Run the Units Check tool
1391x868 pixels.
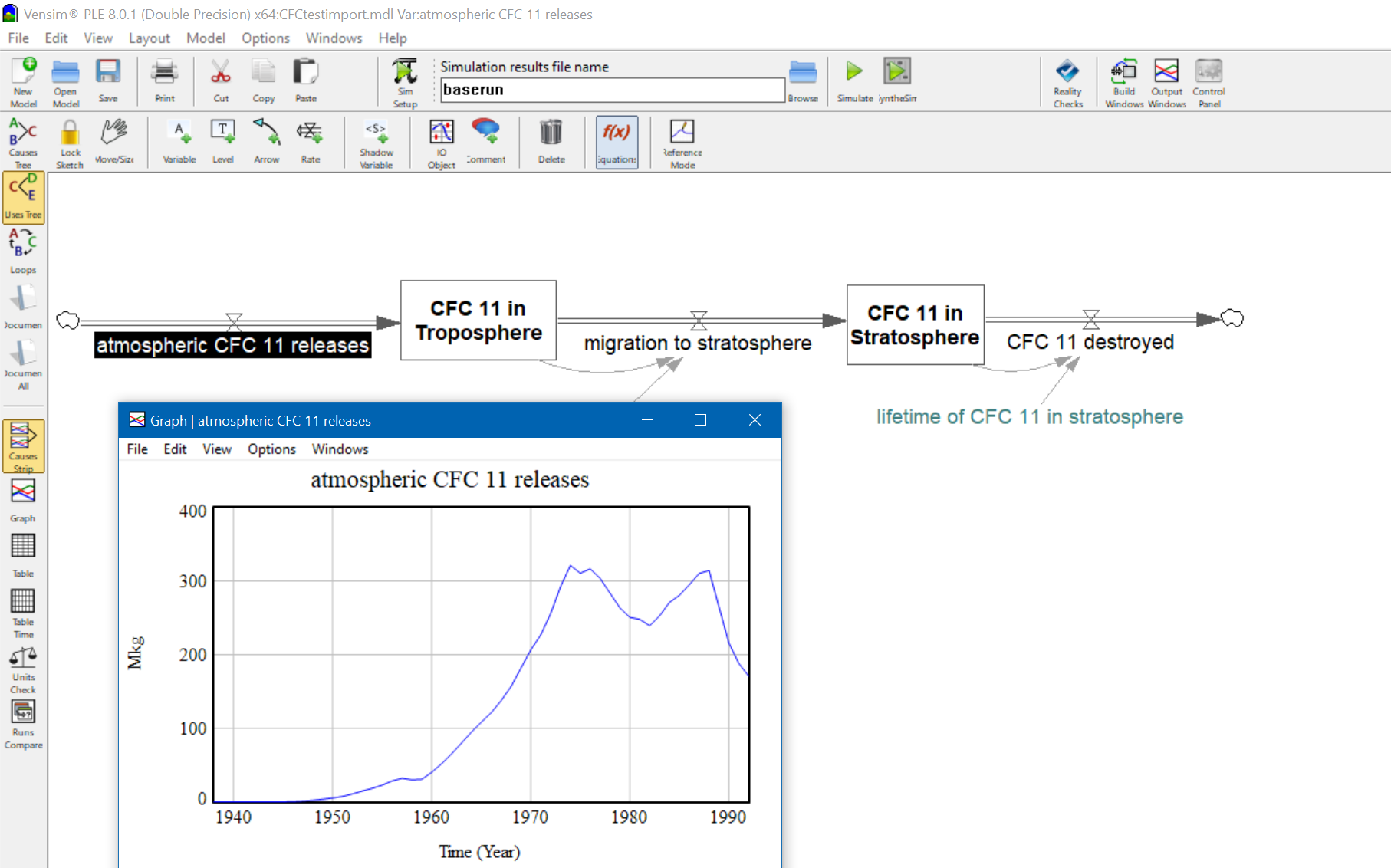[x=23, y=669]
